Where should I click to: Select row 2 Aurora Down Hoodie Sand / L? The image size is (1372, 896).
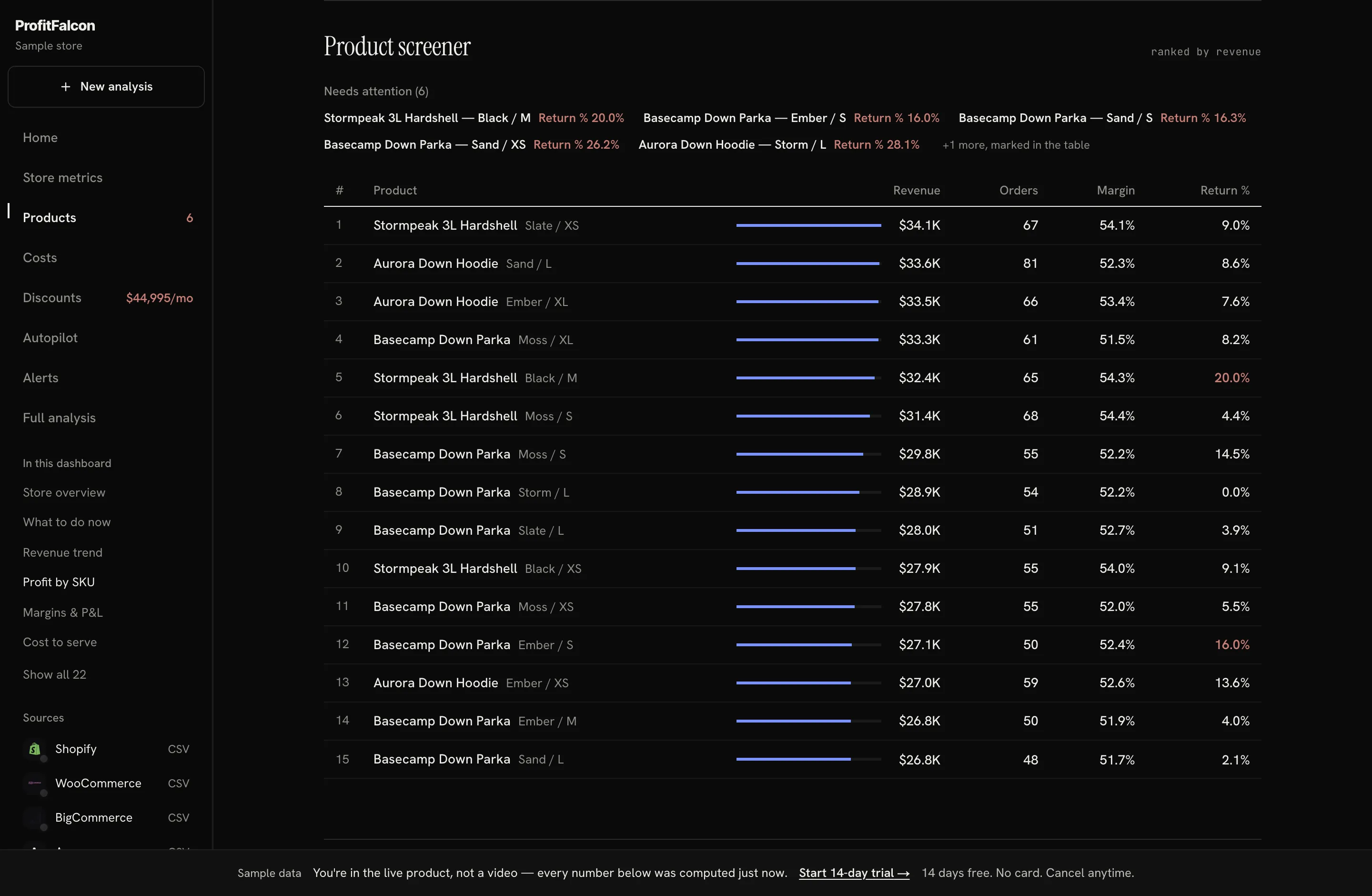click(x=792, y=264)
